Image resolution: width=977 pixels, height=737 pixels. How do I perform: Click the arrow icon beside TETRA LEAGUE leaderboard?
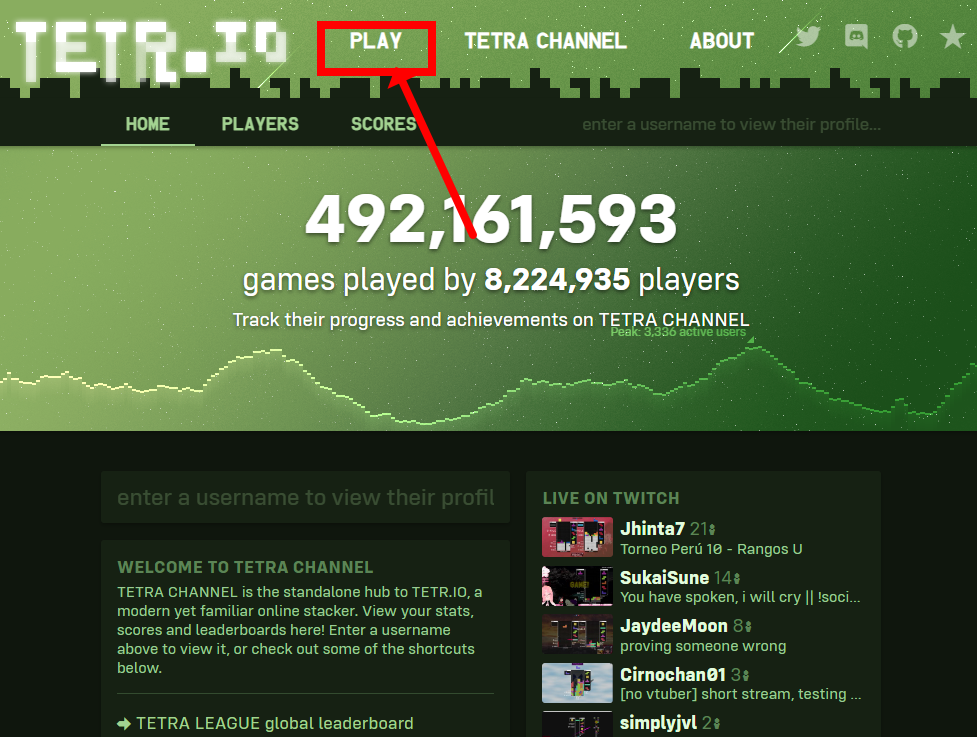(124, 724)
